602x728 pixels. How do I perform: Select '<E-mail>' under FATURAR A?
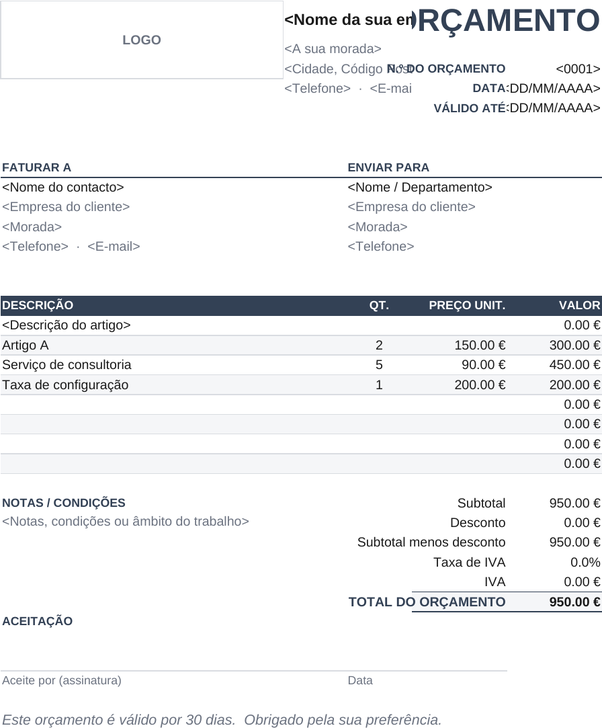click(x=114, y=246)
